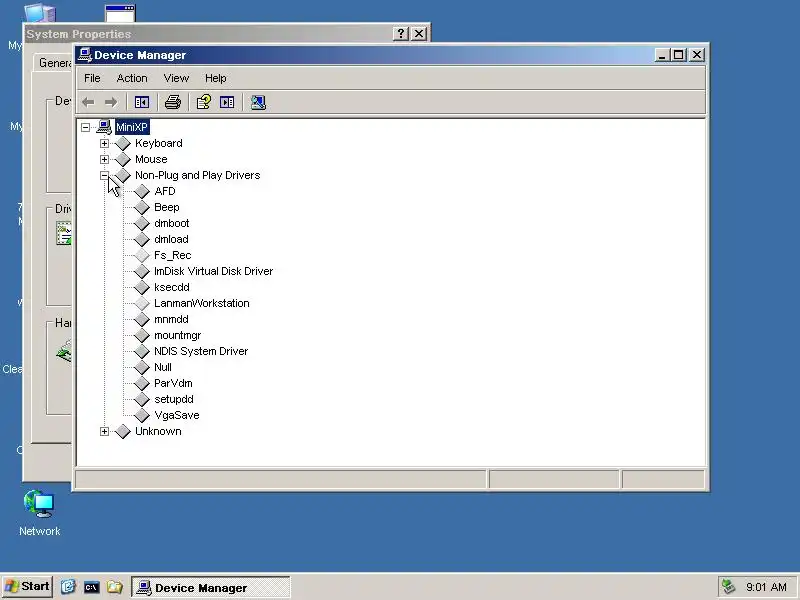Open the Action menu

[132, 78]
